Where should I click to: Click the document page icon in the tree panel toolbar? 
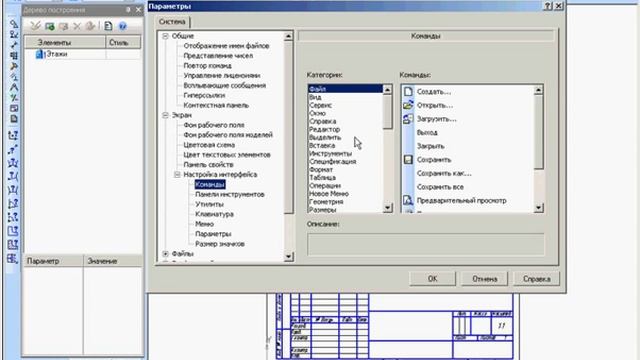pyautogui.click(x=108, y=26)
